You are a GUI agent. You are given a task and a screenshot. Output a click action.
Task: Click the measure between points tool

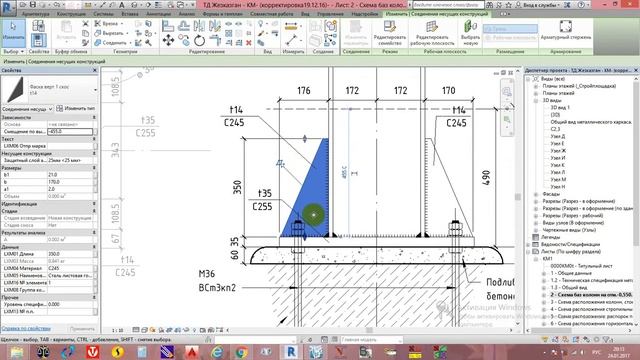(291, 40)
